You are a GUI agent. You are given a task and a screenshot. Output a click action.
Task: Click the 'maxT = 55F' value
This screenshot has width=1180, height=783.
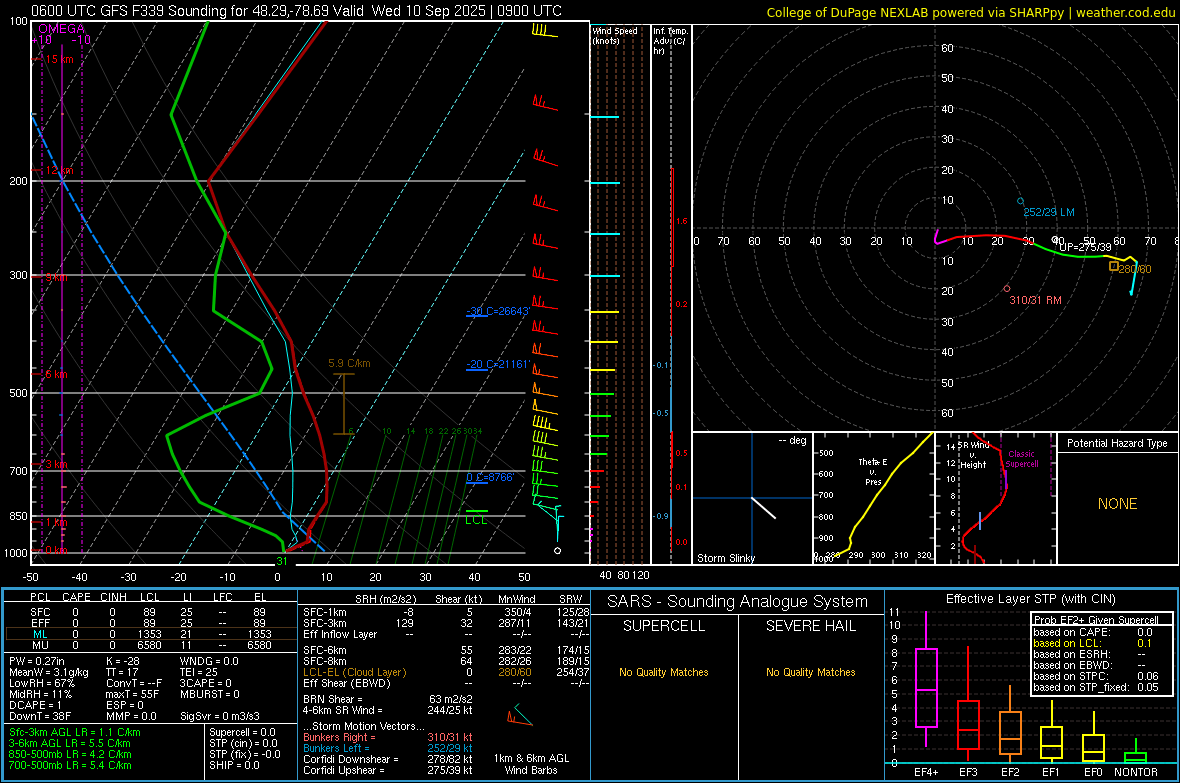tap(132, 694)
